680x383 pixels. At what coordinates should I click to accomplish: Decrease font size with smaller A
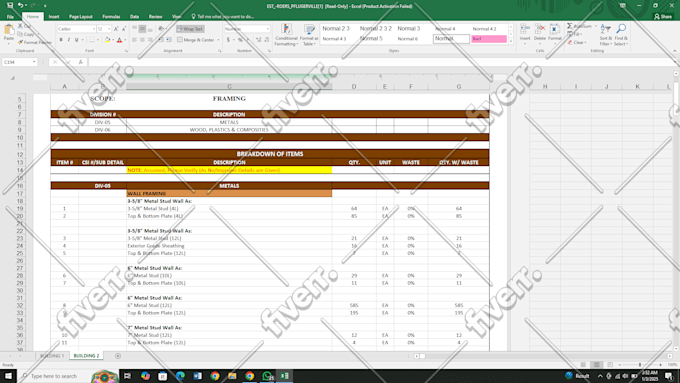tap(124, 29)
